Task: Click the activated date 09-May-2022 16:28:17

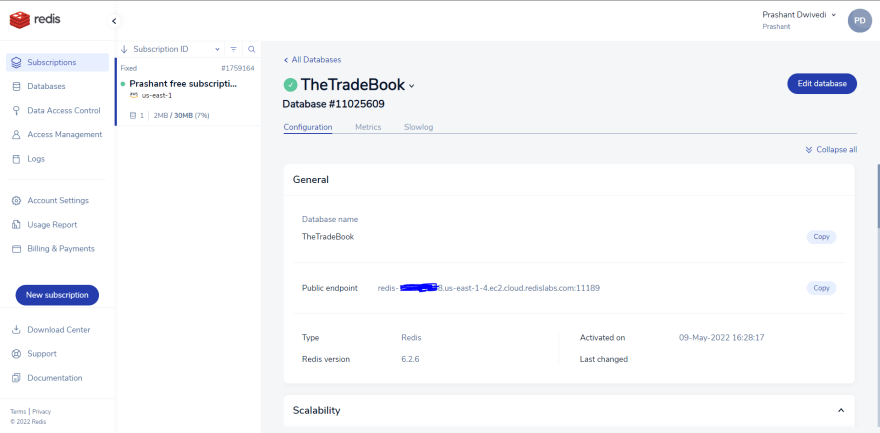Action: point(721,338)
